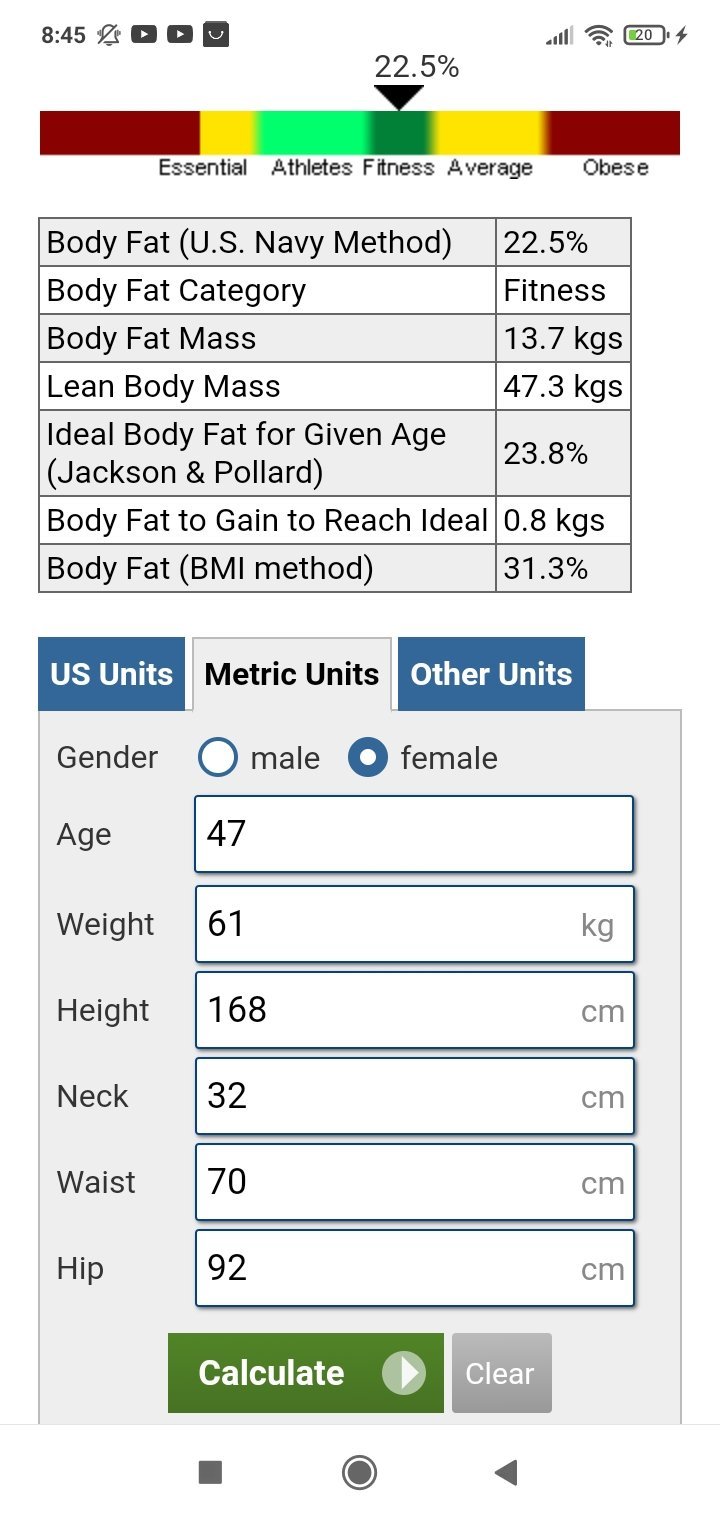Image resolution: width=720 pixels, height=1520 pixels.
Task: Focus the Age input field
Action: 414,834
